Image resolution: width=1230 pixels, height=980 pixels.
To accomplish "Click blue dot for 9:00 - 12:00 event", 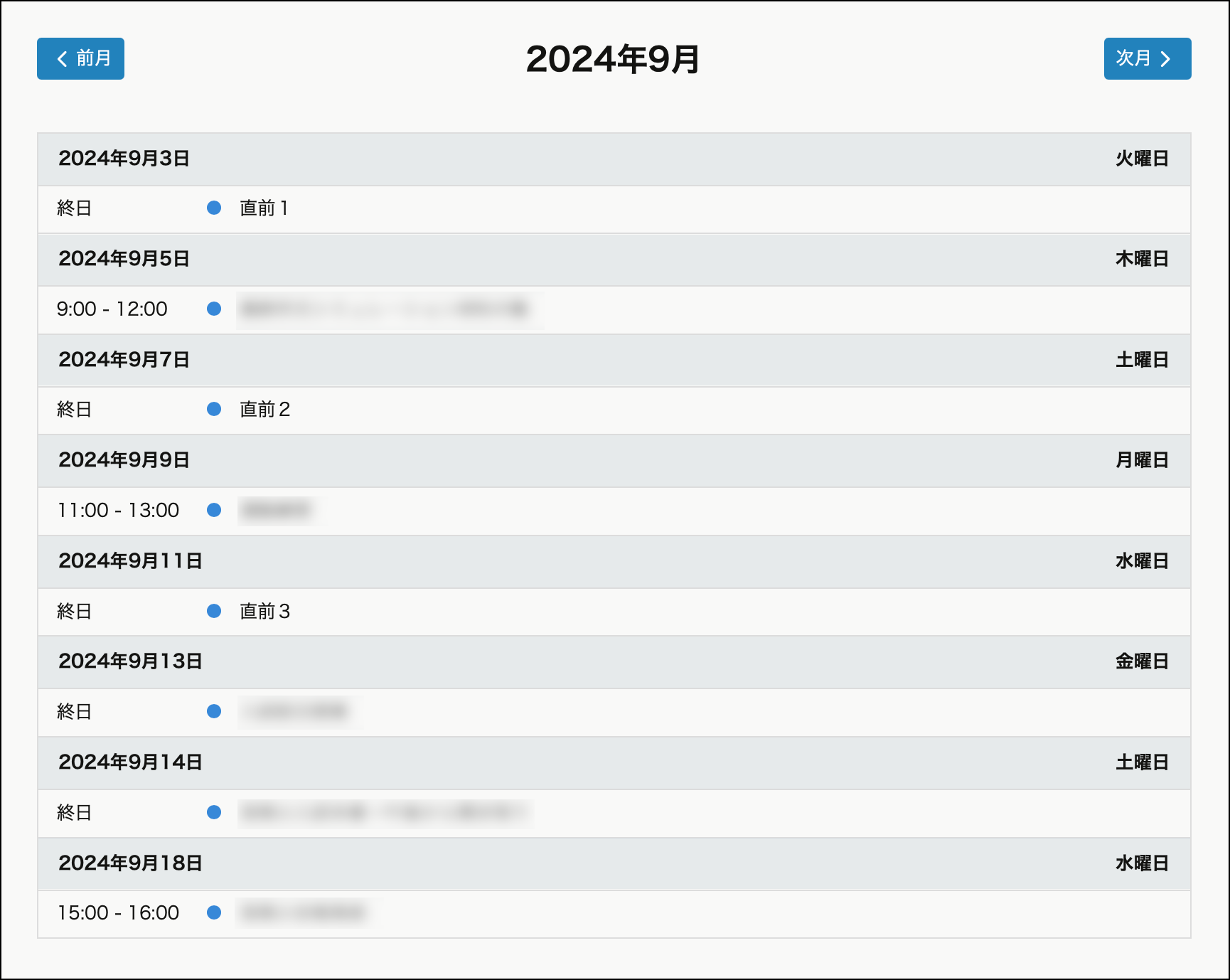I will point(214,309).
